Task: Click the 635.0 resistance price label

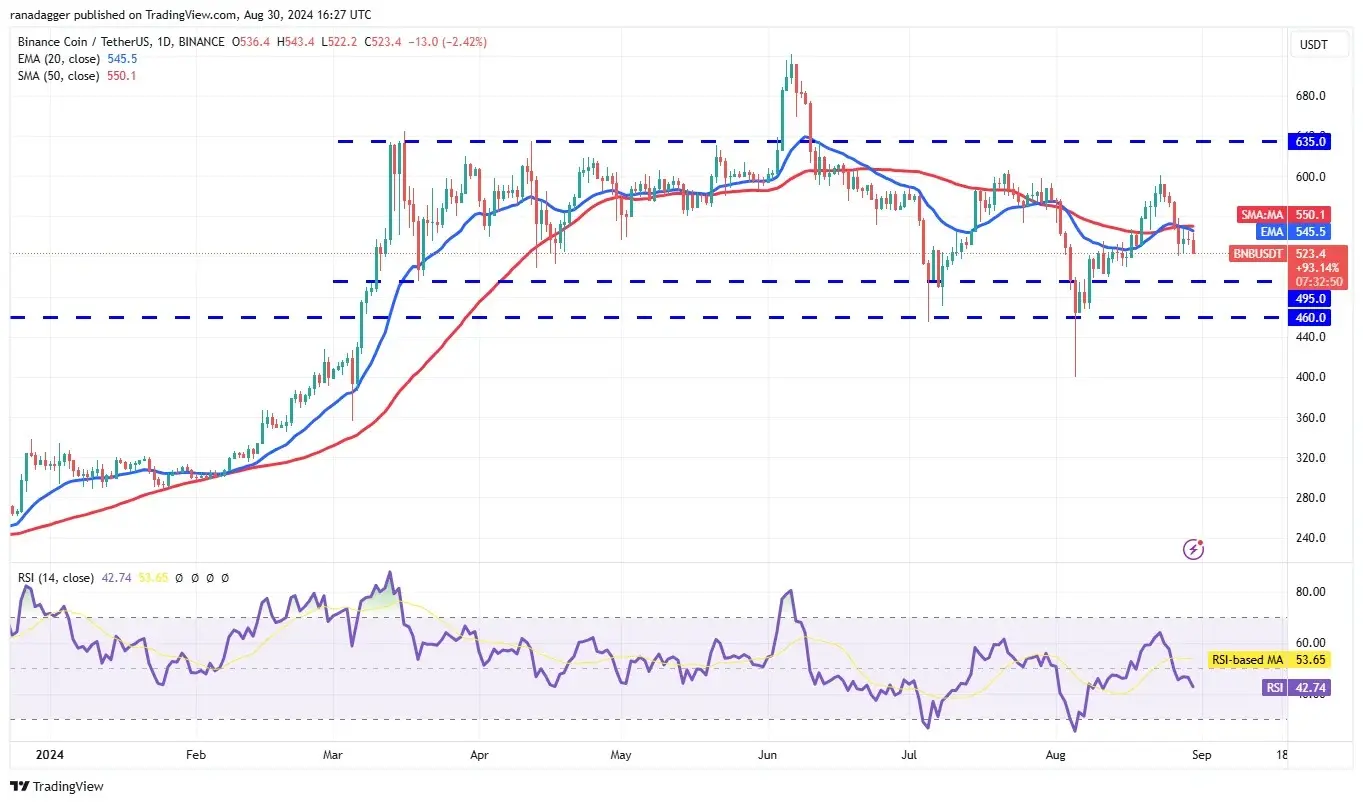Action: [x=1312, y=142]
